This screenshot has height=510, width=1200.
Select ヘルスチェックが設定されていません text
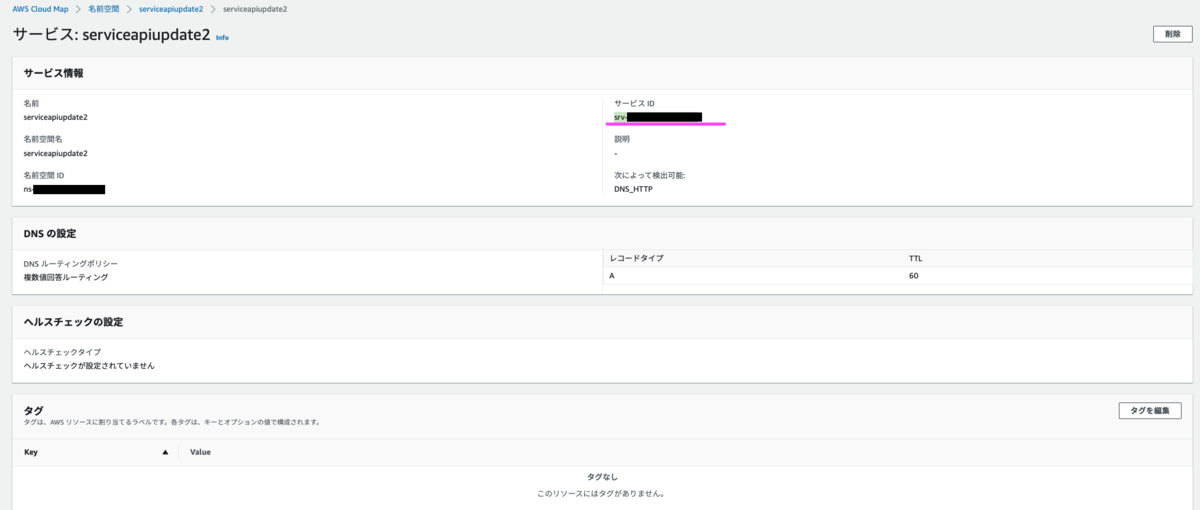89,366
